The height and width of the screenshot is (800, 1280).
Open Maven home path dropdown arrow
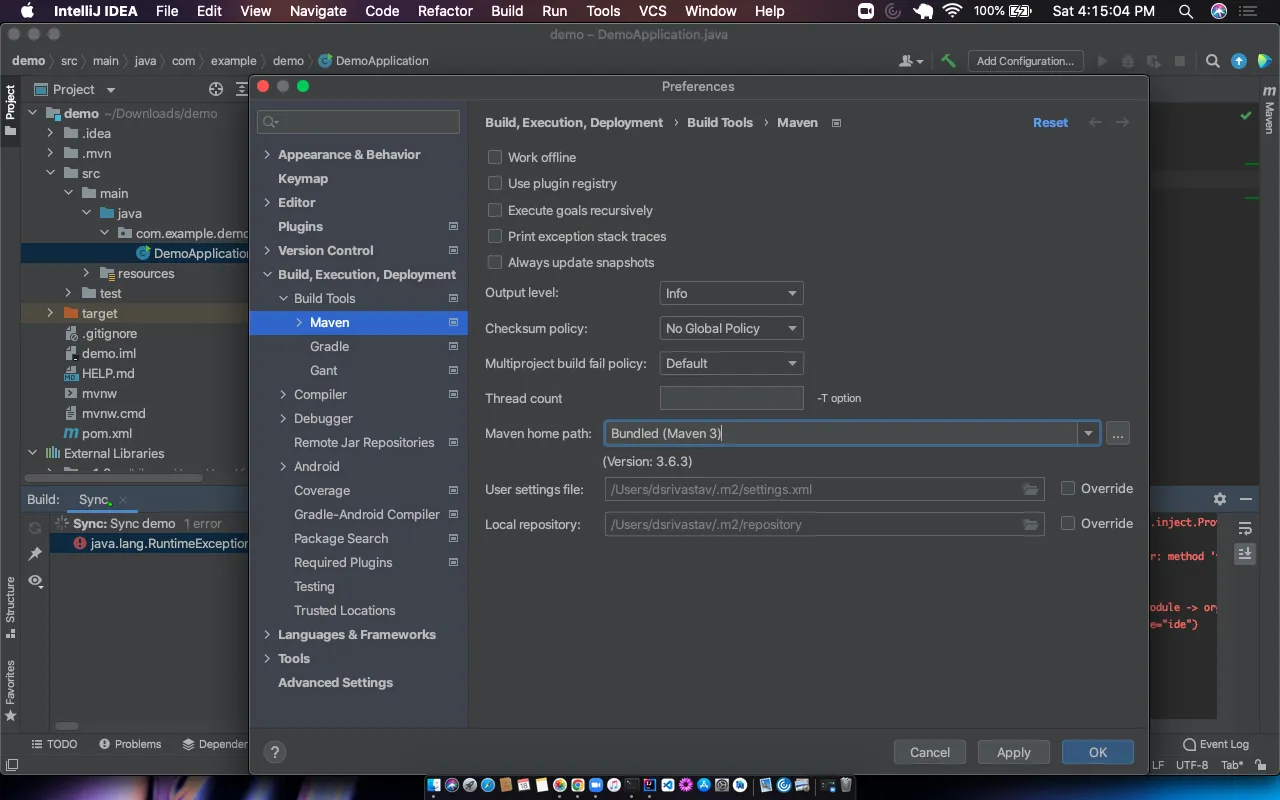pyautogui.click(x=1088, y=433)
